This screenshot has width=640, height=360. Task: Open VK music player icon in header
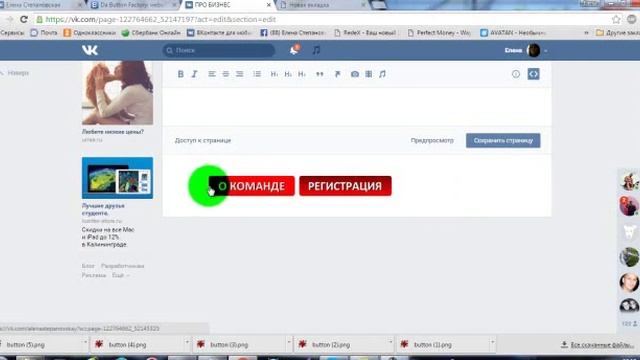point(316,50)
